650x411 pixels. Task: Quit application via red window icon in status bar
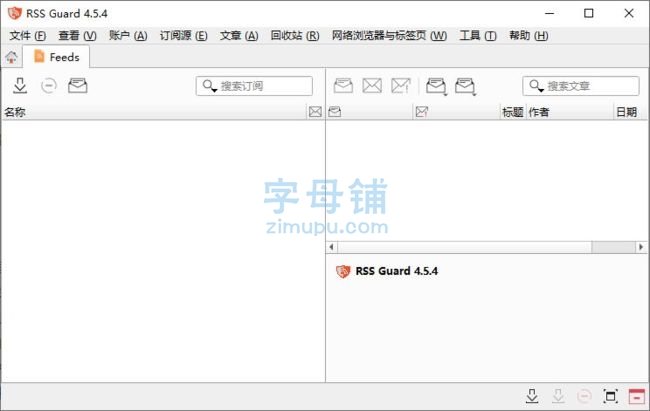(637, 396)
